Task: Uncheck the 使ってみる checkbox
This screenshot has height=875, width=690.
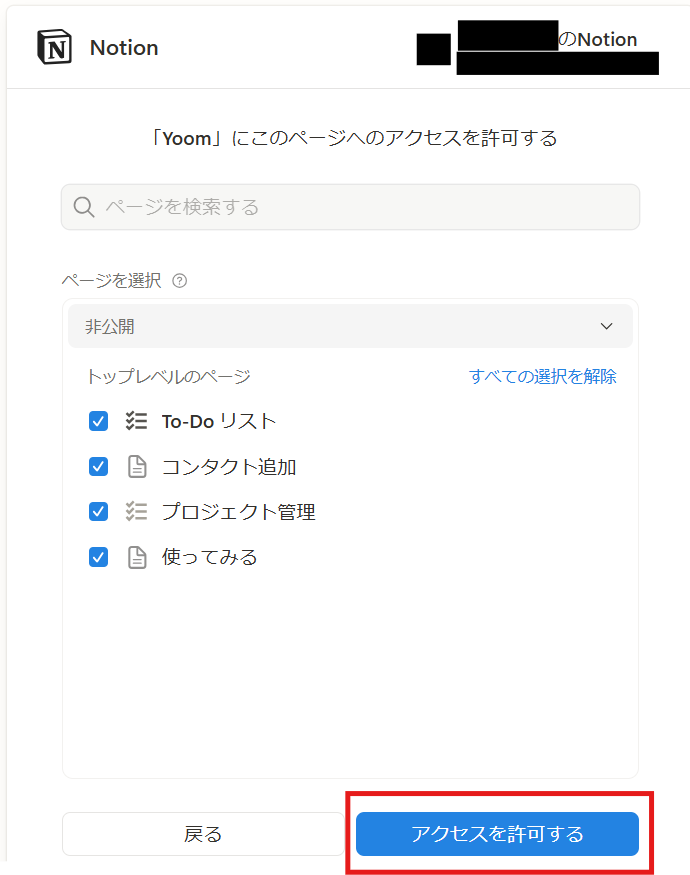Action: click(99, 557)
